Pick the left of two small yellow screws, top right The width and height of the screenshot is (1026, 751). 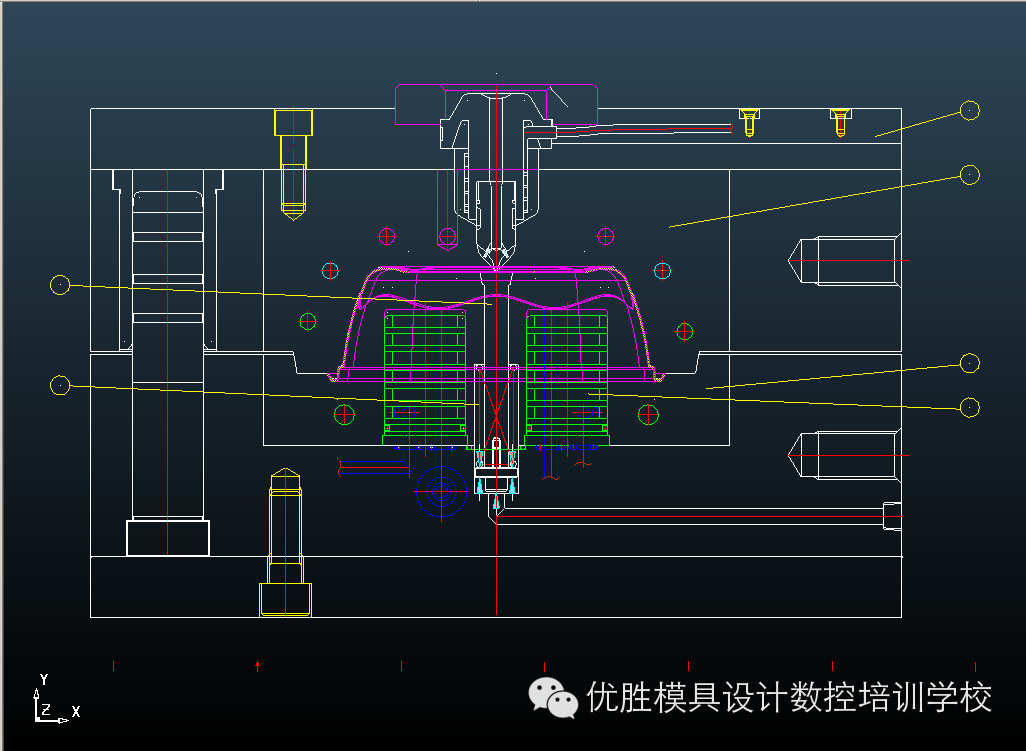coord(749,122)
